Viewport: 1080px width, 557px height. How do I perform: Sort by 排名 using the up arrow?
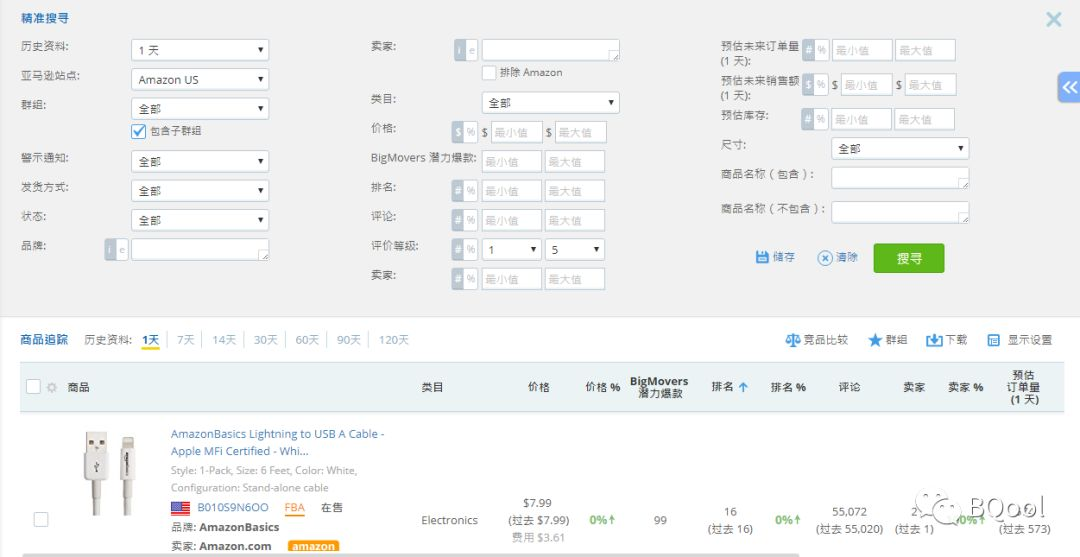(743, 388)
